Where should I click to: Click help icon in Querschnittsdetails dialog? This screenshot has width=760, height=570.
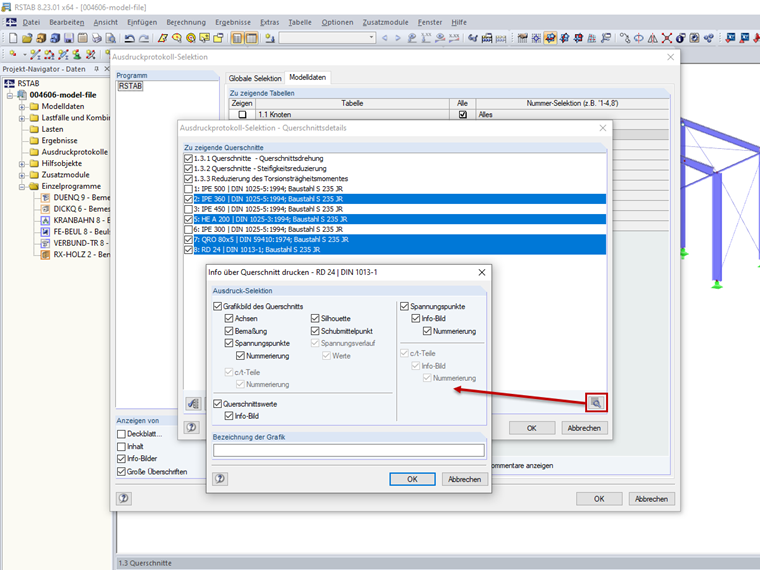pos(191,427)
